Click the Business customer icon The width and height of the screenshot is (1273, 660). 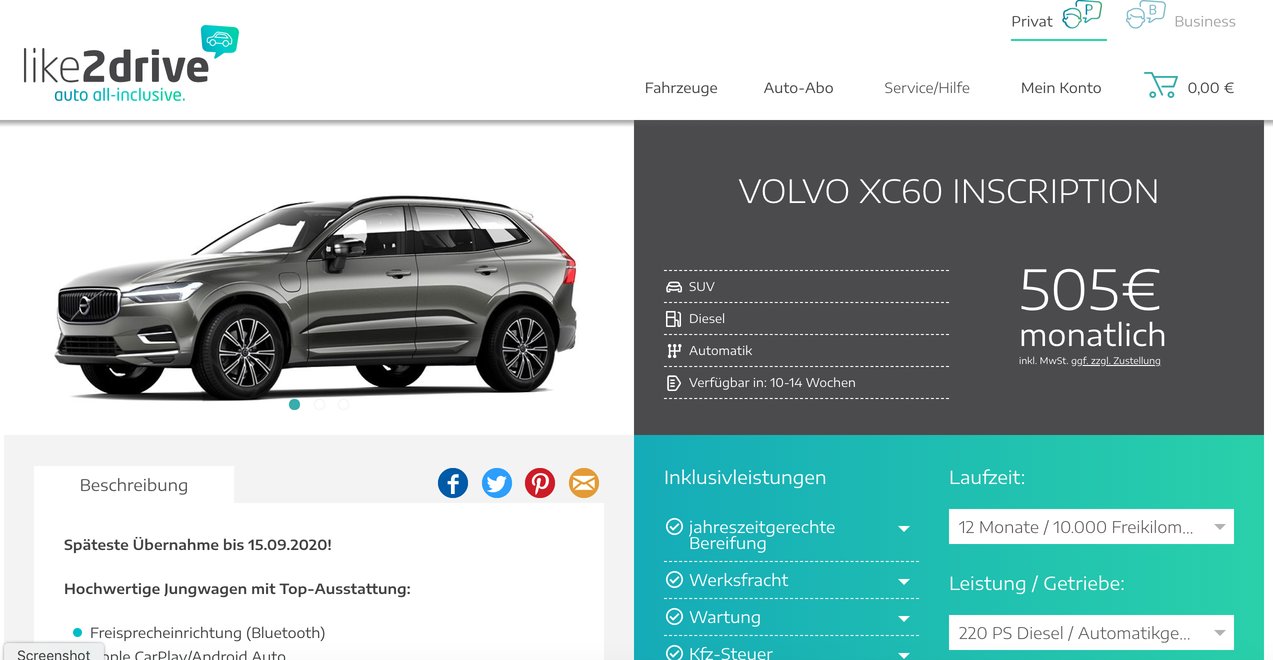point(1146,15)
